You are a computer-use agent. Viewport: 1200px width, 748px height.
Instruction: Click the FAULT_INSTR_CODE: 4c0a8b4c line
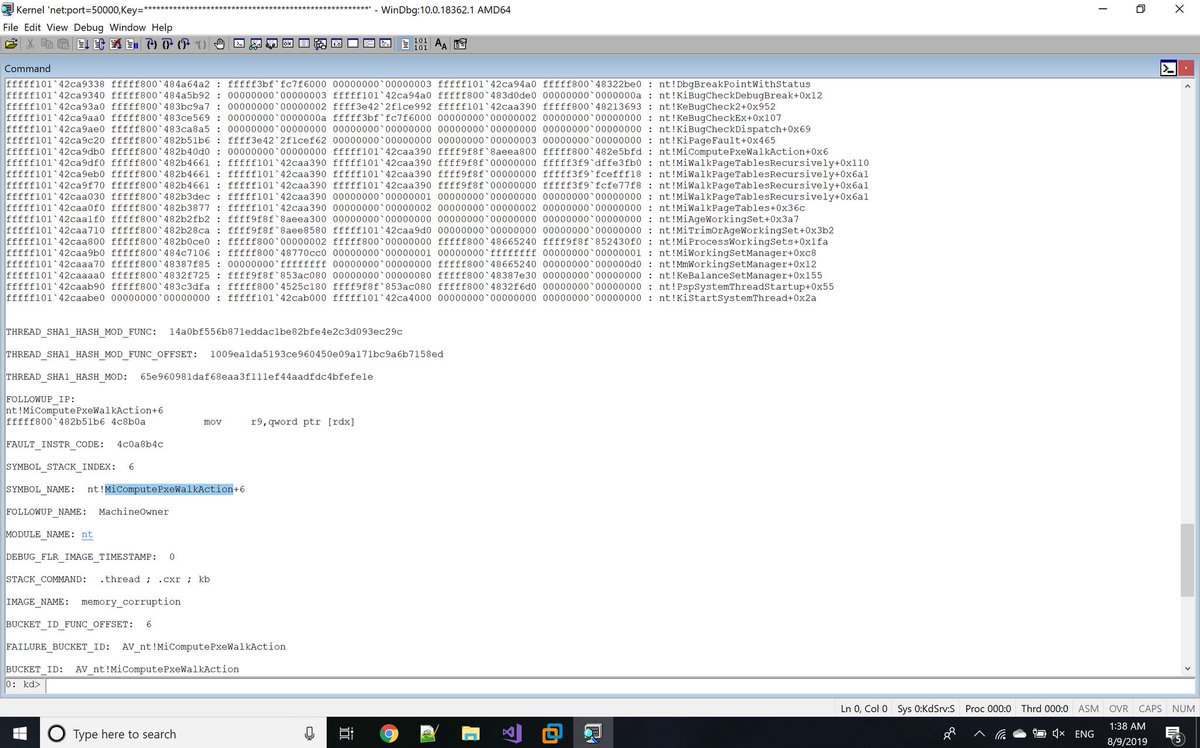(x=84, y=444)
